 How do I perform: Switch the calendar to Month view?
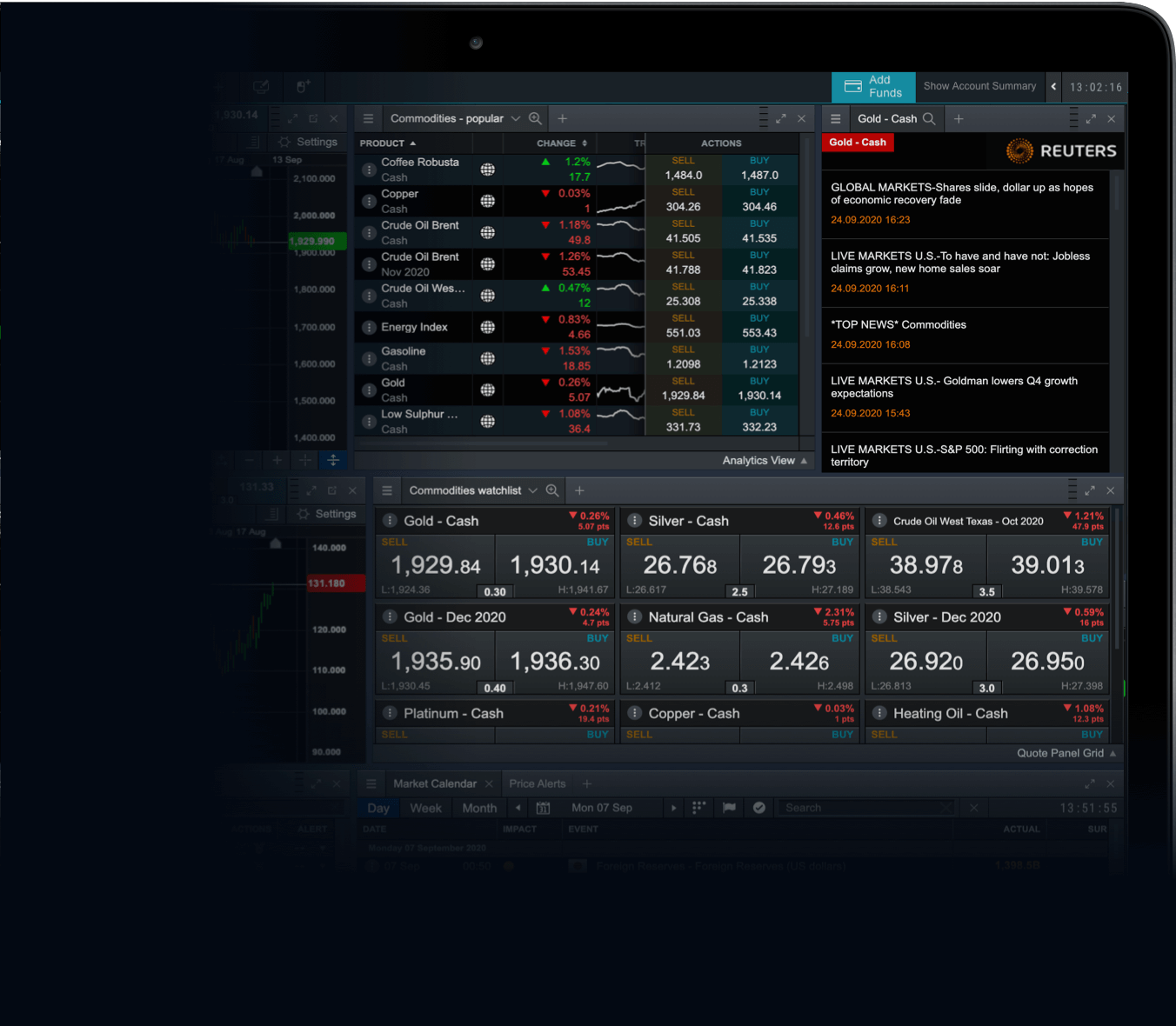click(478, 807)
